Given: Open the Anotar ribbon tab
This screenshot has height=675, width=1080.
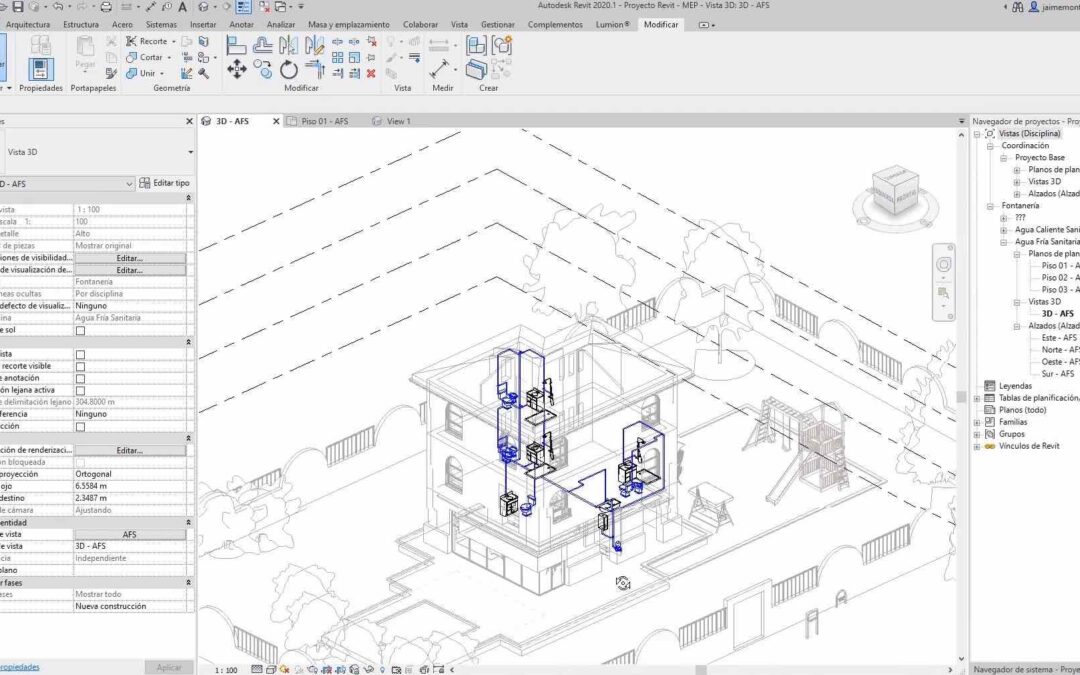Looking at the screenshot, I should [x=241, y=24].
